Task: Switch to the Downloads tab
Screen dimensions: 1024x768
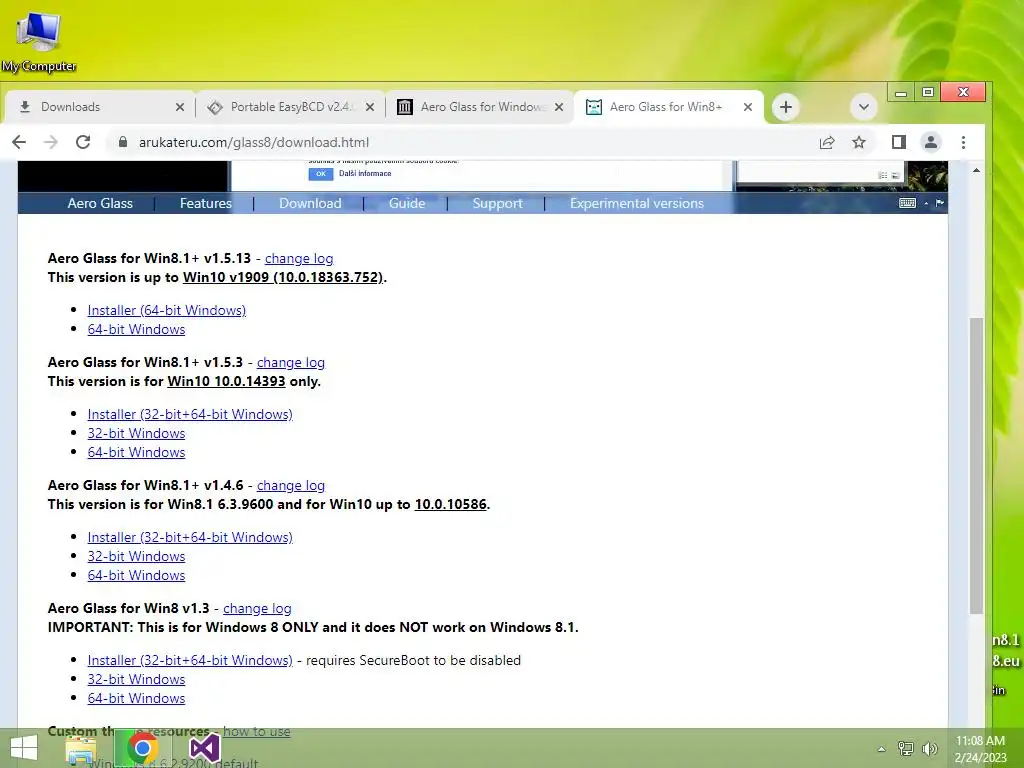Action: 100,107
